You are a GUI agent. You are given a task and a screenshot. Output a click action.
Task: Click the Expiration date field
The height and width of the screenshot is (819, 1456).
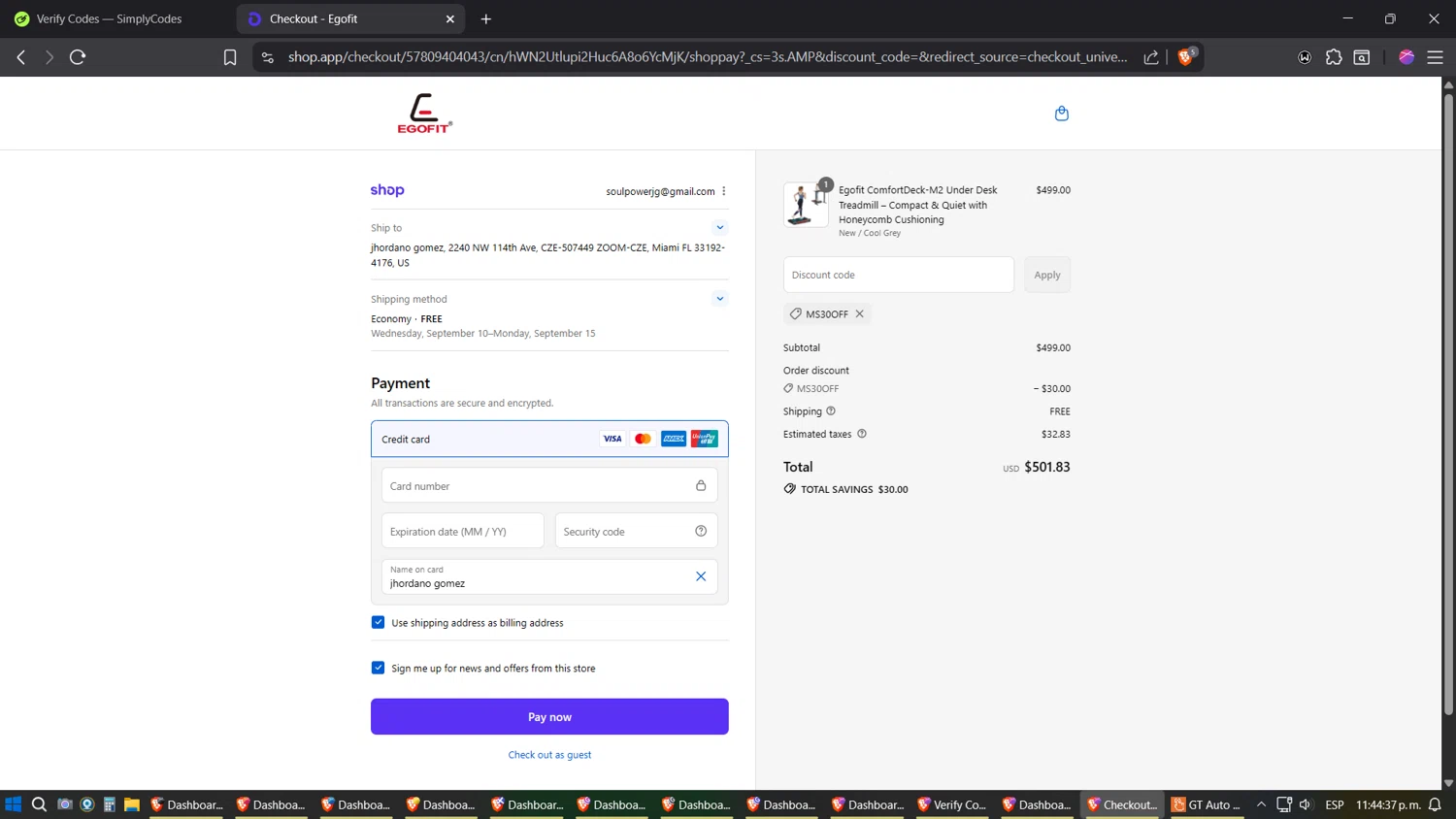[x=463, y=531]
